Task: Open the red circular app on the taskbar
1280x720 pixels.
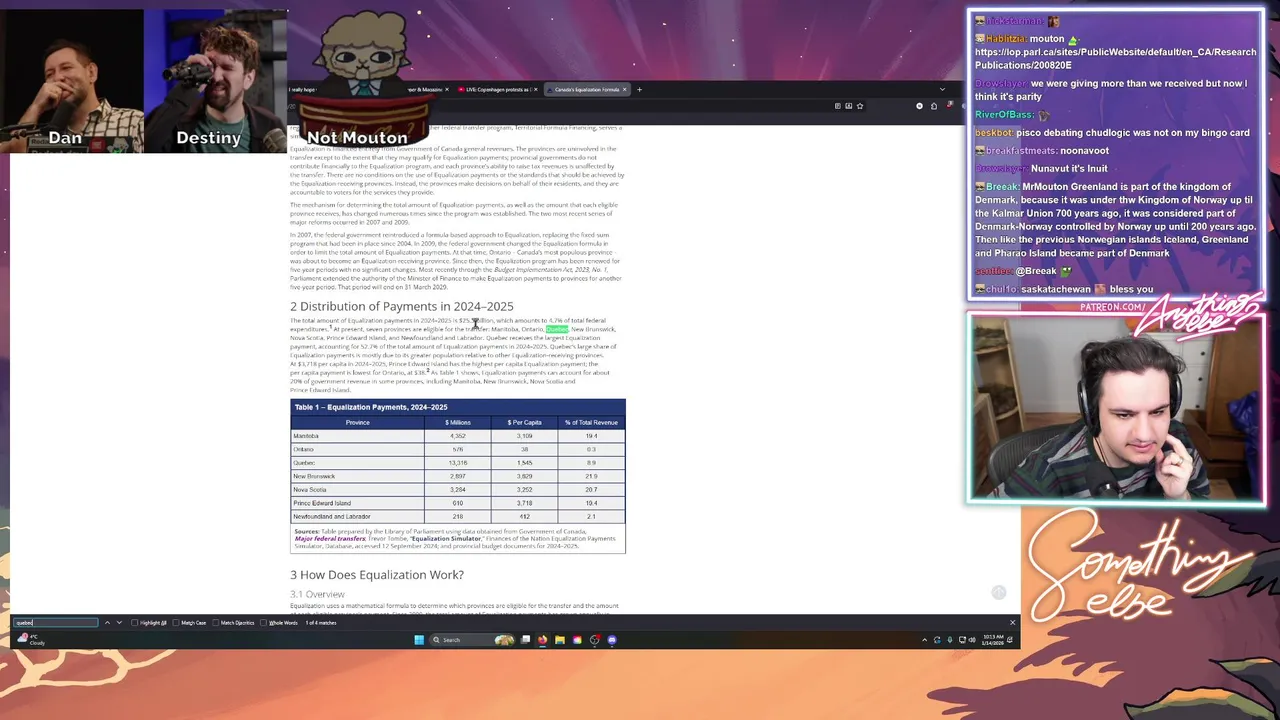Action: 595,640
